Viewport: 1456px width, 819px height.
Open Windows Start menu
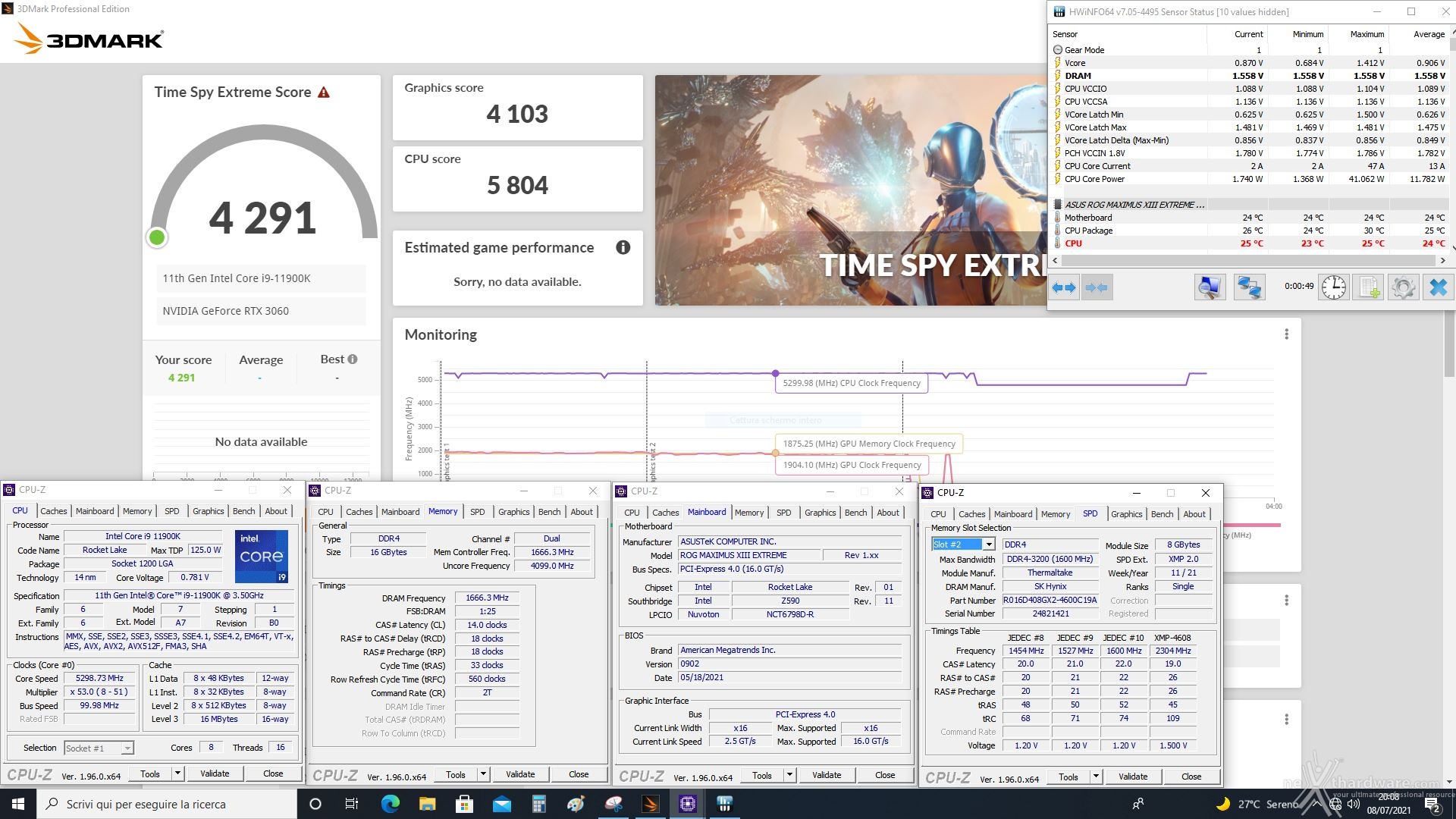(18, 804)
